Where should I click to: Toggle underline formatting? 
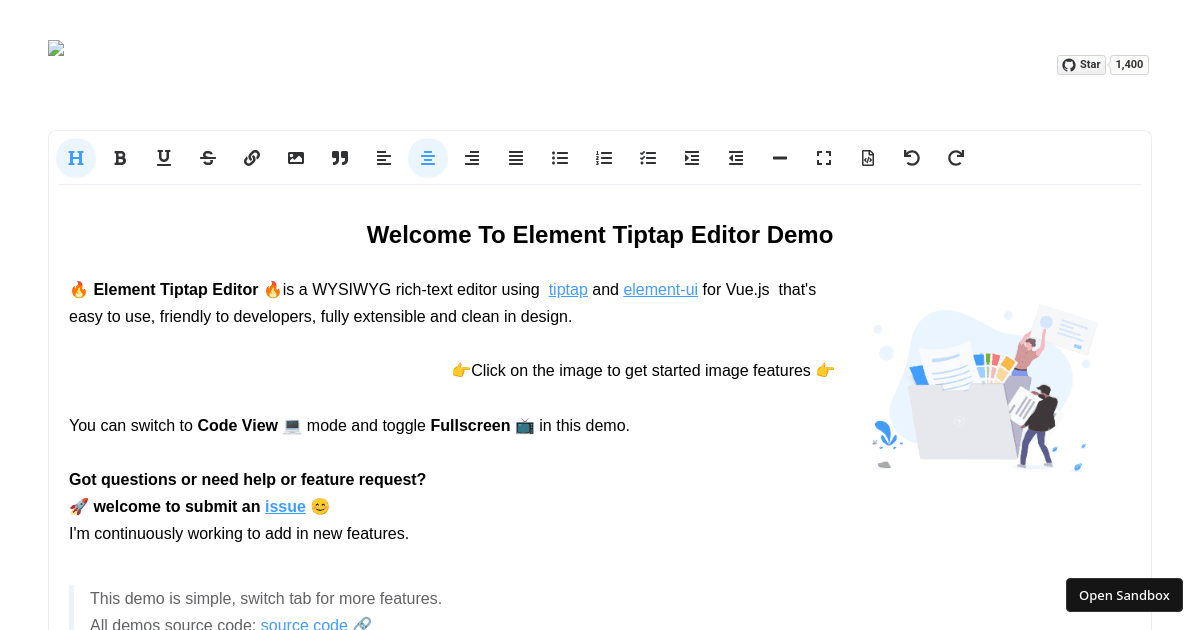164,158
